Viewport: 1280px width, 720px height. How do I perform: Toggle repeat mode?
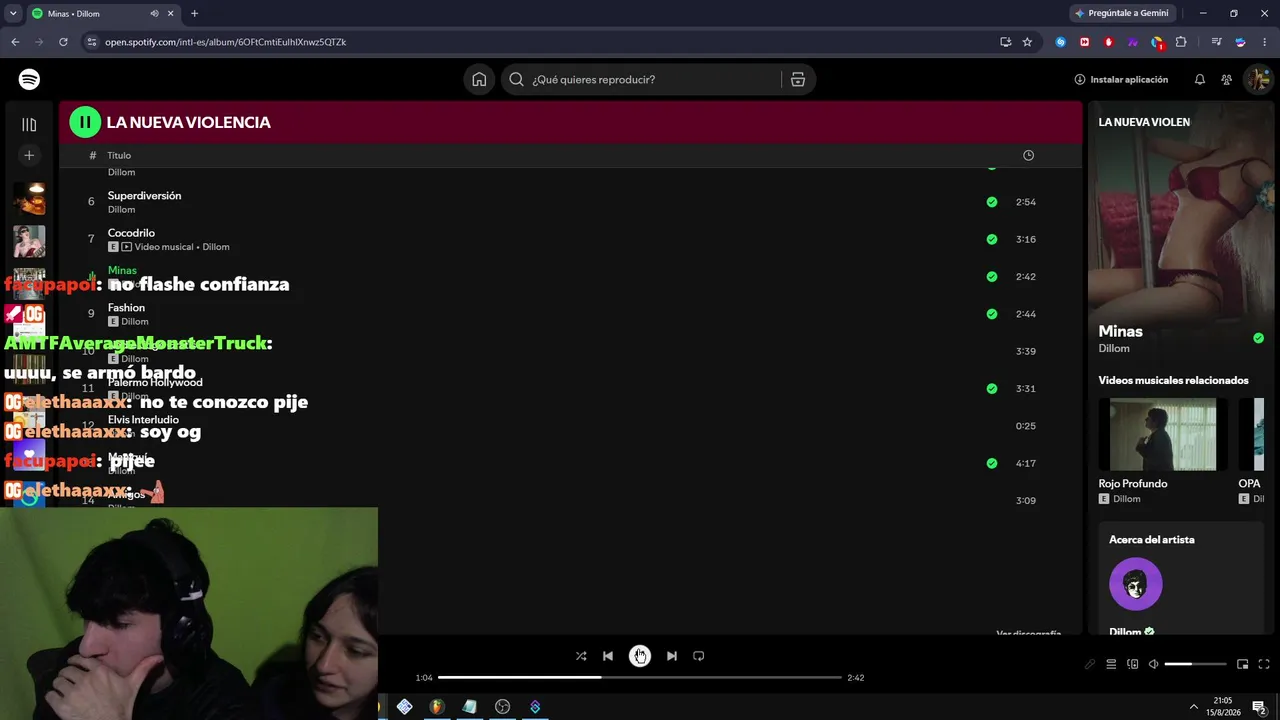[x=699, y=656]
